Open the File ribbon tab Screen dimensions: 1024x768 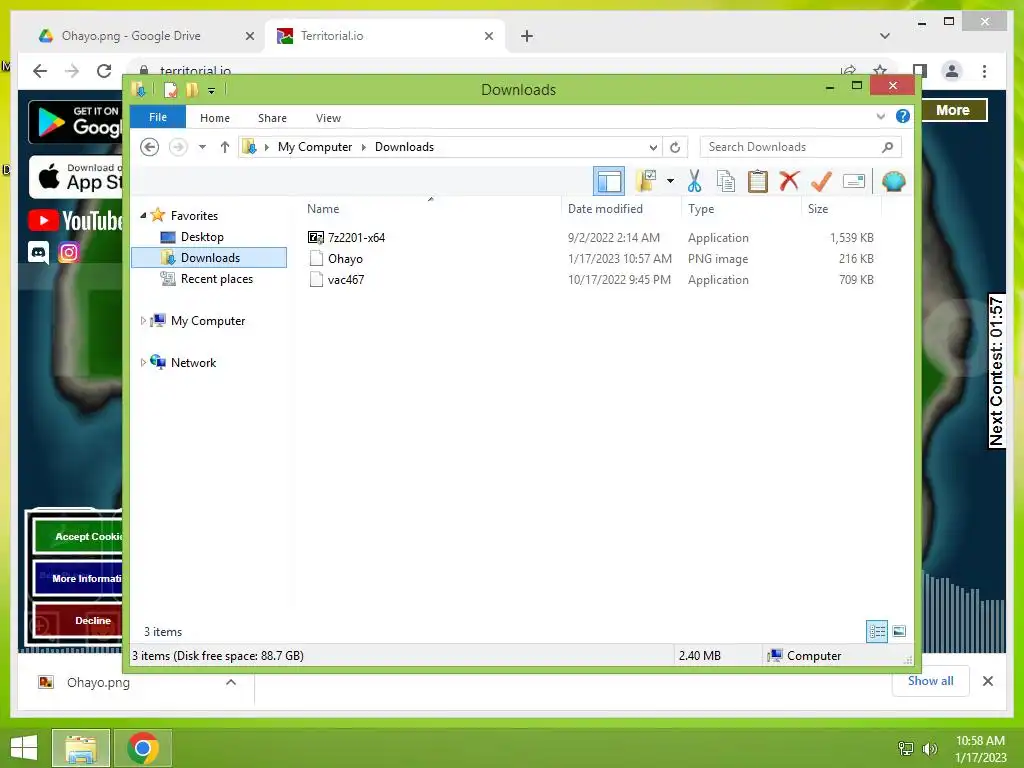[x=158, y=117]
